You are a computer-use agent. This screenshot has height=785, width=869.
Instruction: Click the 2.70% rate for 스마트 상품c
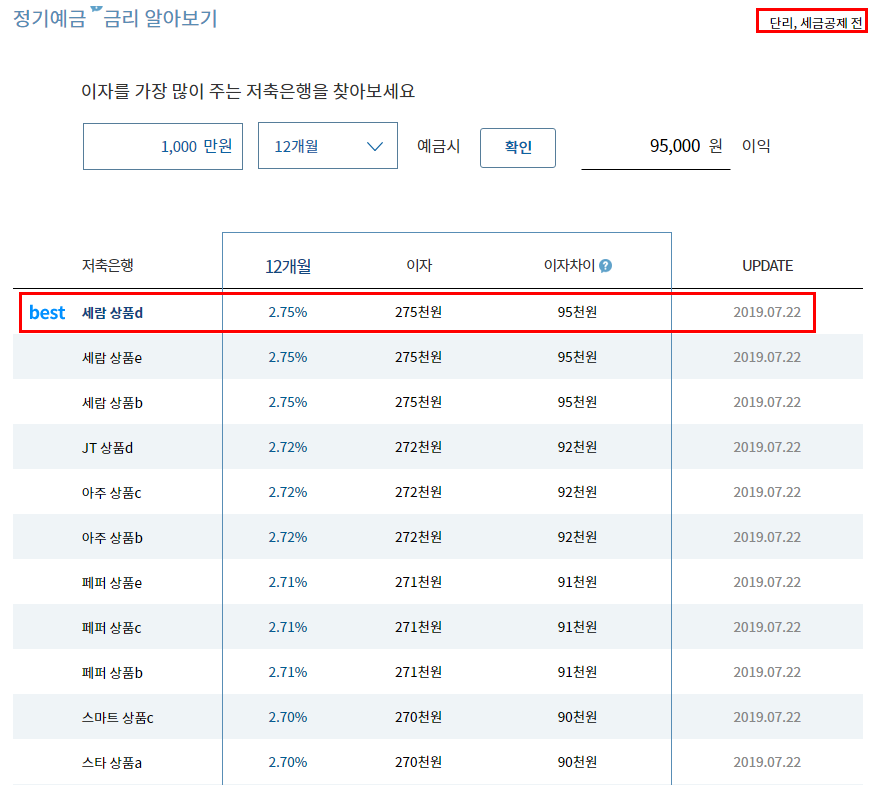[x=288, y=717]
